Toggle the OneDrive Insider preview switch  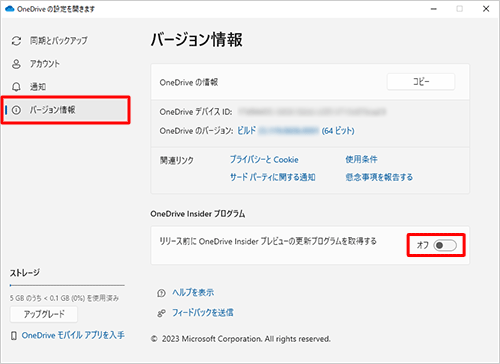tap(445, 245)
